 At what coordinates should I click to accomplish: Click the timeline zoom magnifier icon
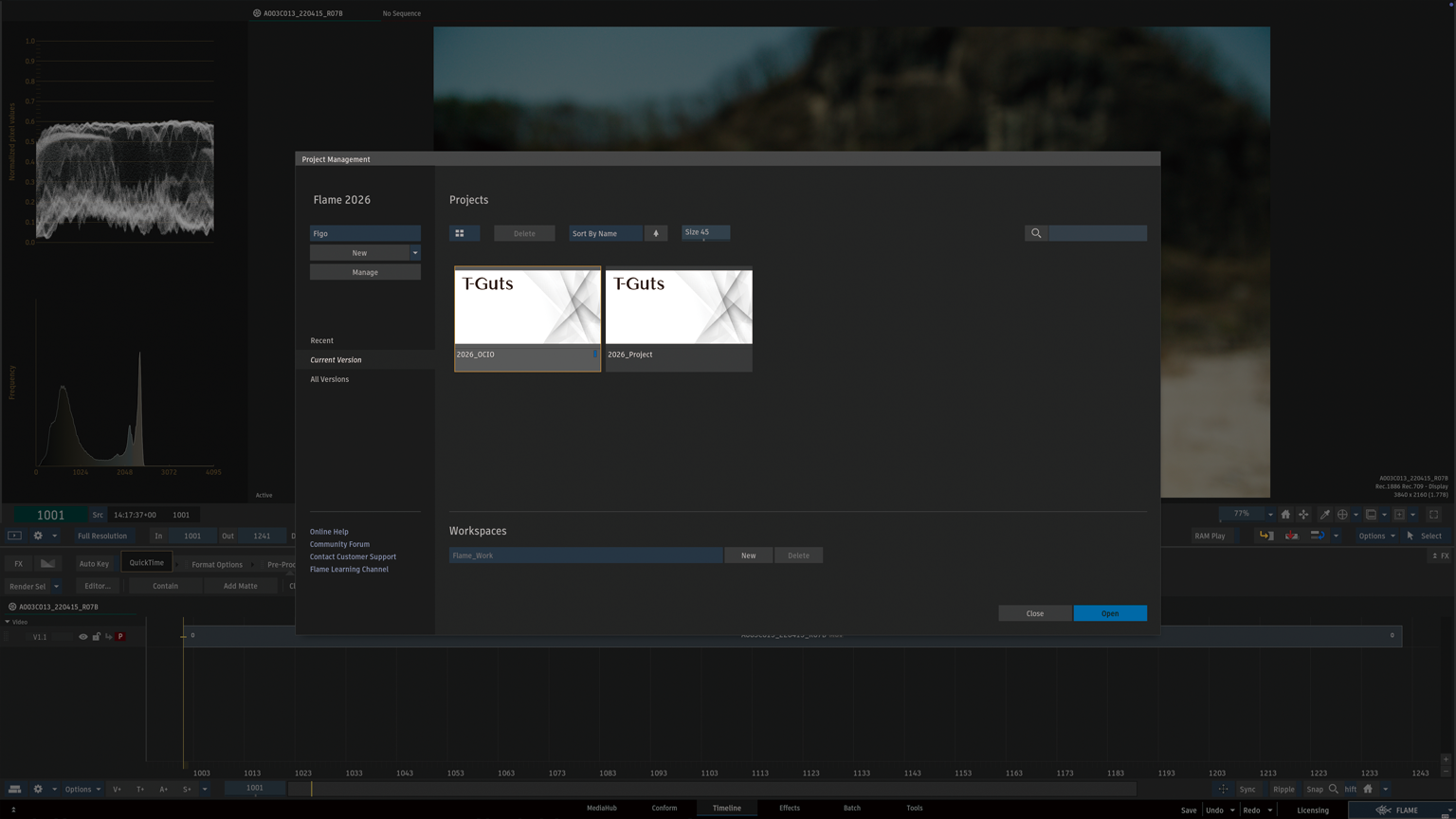(x=1334, y=789)
